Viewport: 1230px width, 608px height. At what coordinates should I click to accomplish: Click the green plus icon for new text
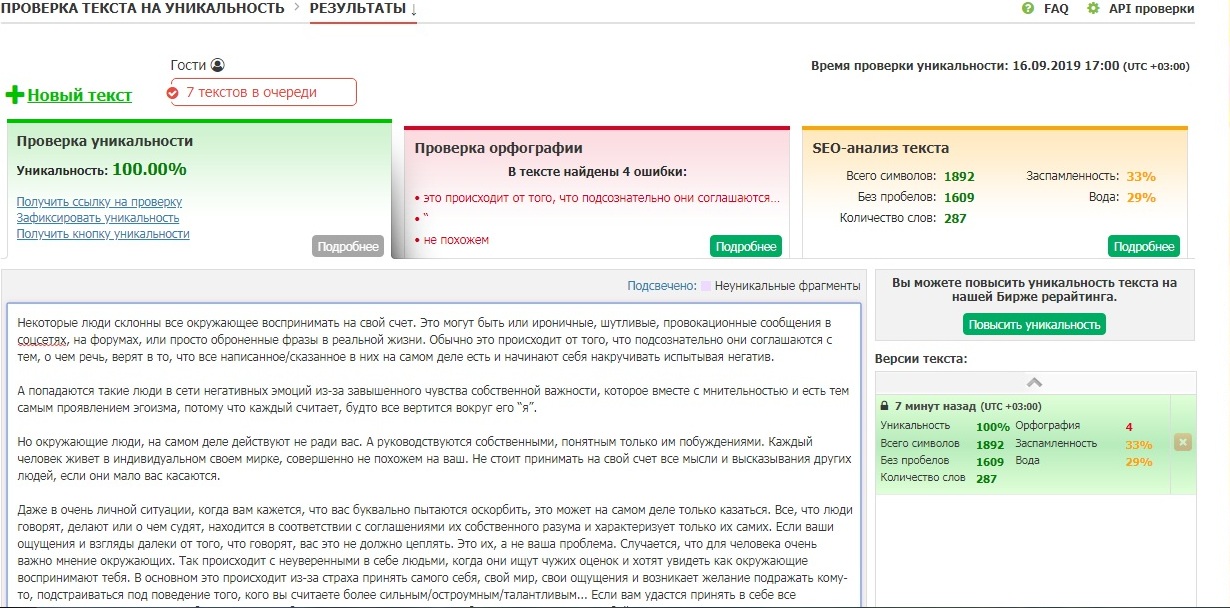15,95
